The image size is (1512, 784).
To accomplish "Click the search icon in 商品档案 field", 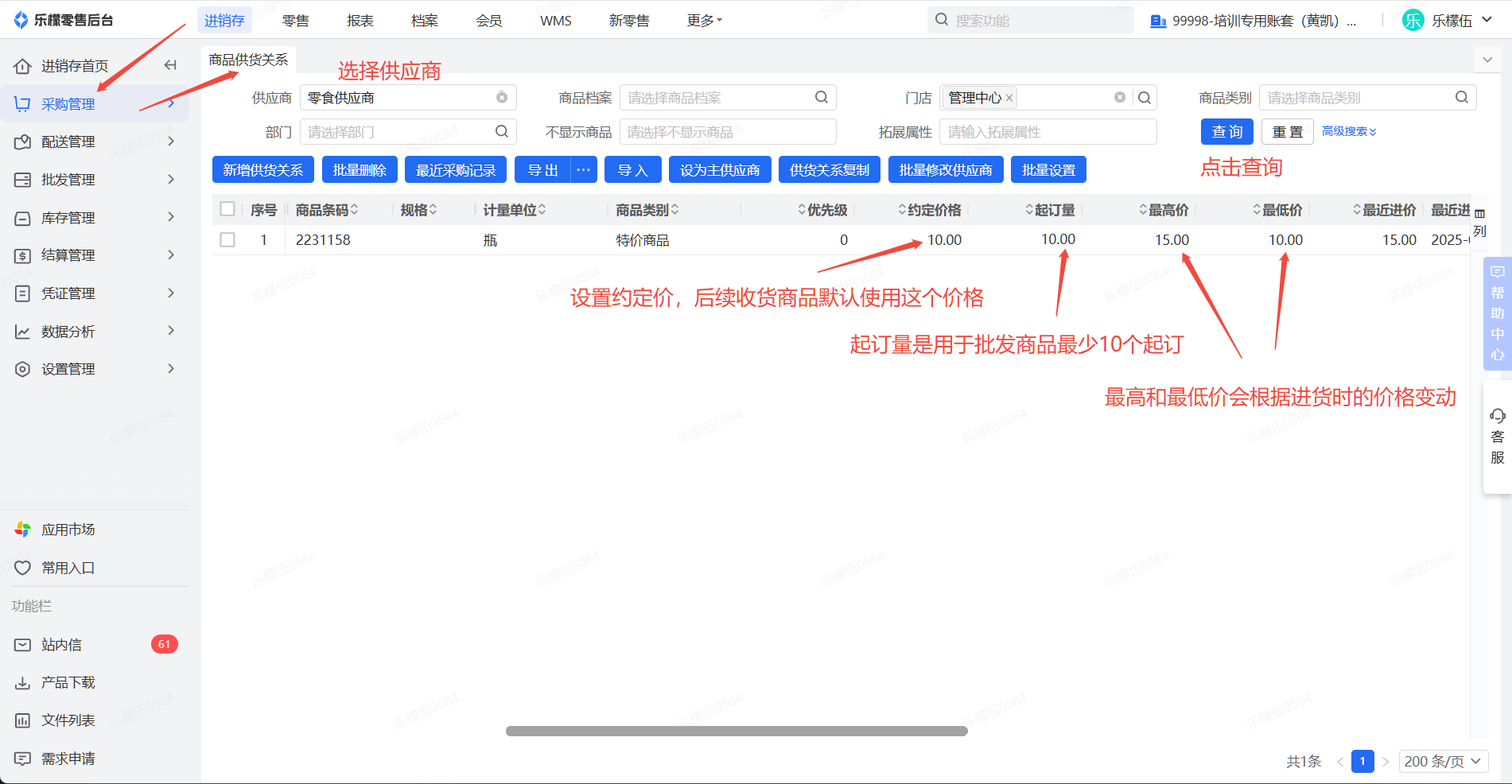I will [x=822, y=97].
